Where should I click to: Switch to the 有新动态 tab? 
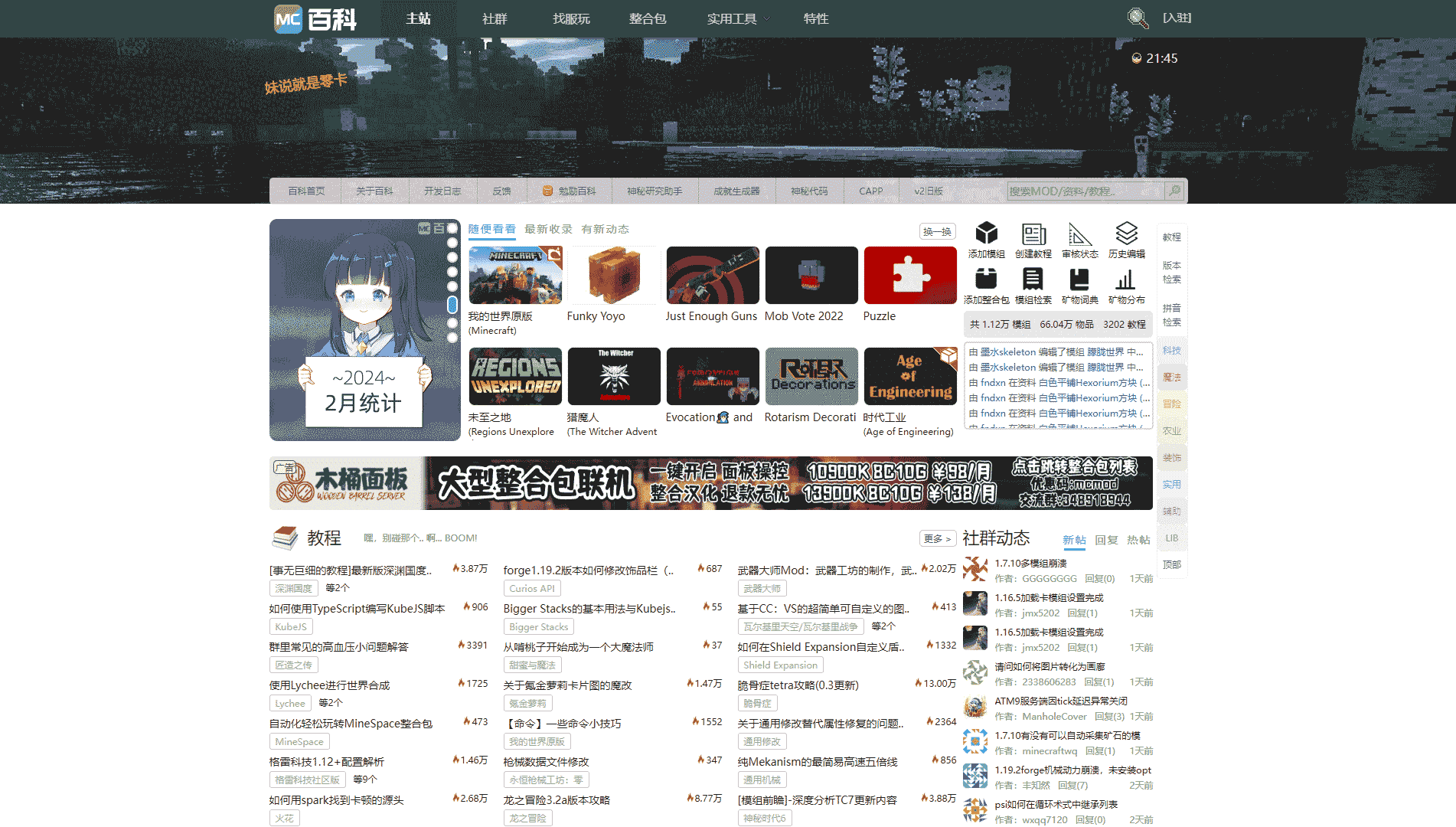pyautogui.click(x=605, y=229)
